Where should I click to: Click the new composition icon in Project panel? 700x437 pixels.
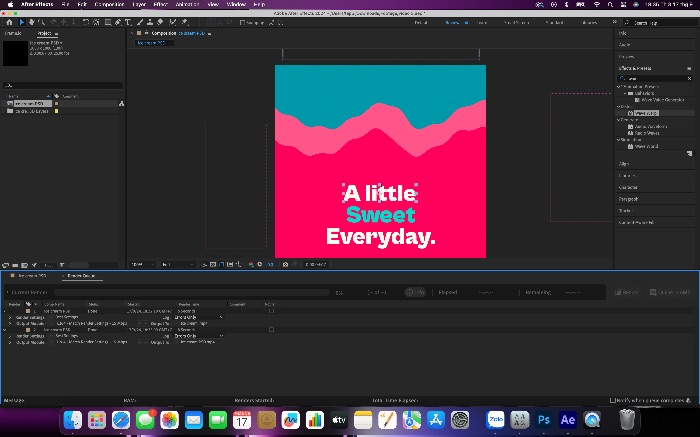pyautogui.click(x=25, y=265)
